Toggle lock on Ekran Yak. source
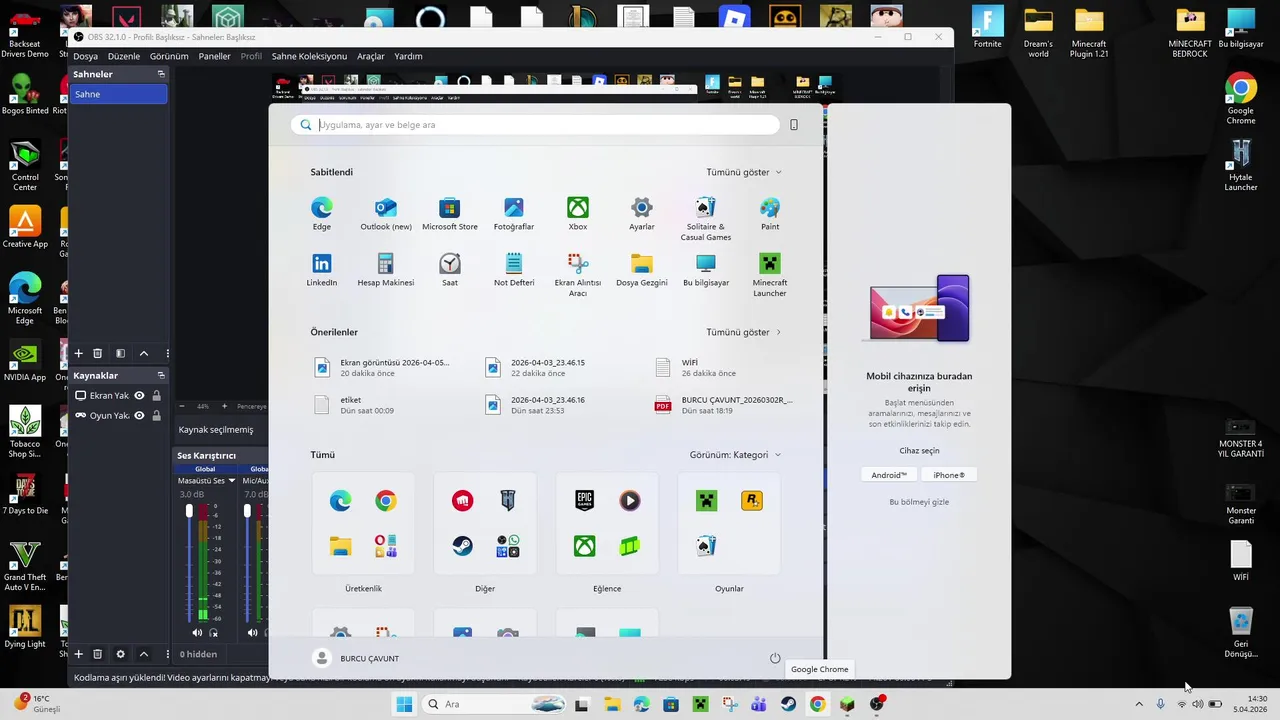 (x=157, y=396)
